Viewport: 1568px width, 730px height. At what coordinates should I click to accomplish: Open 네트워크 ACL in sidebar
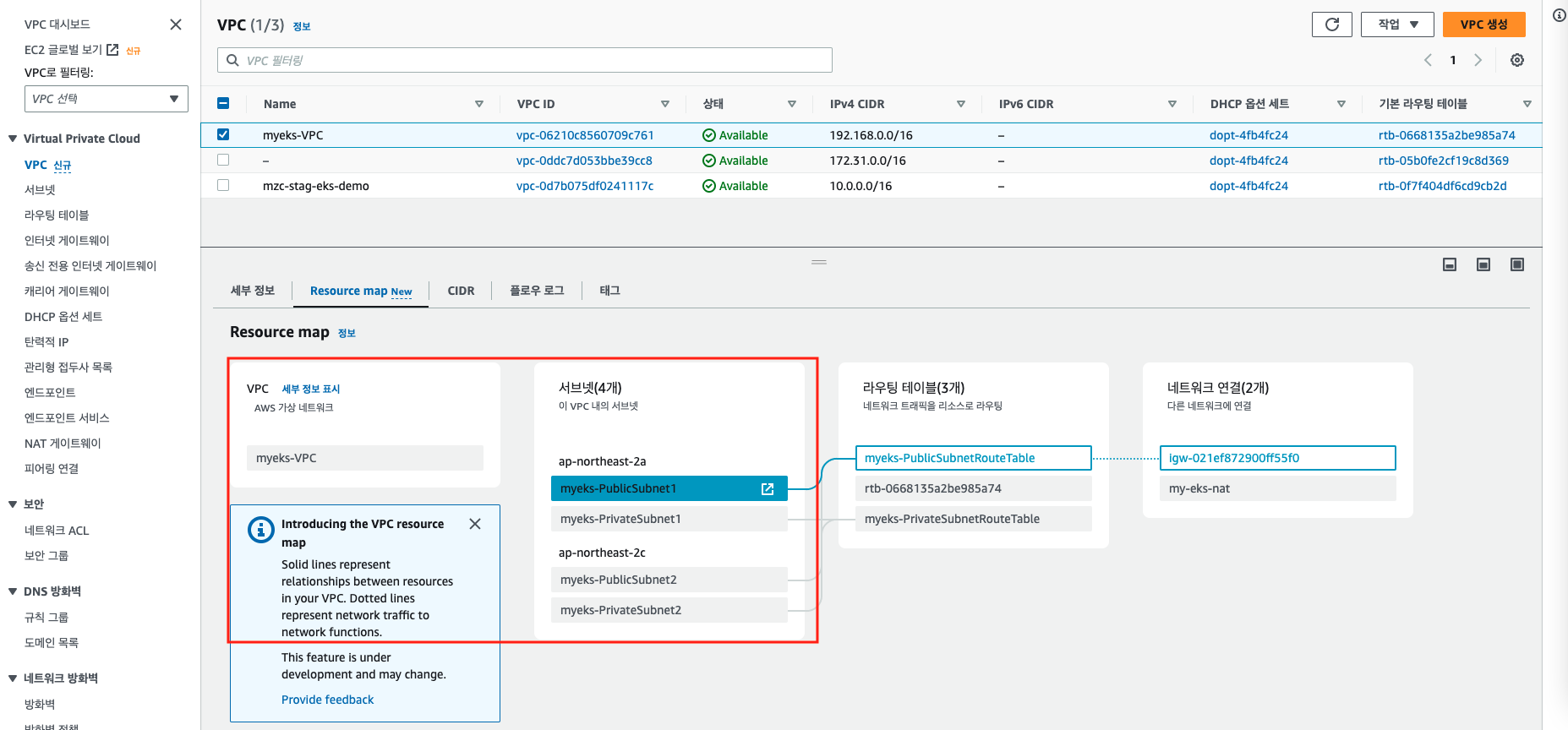point(57,531)
